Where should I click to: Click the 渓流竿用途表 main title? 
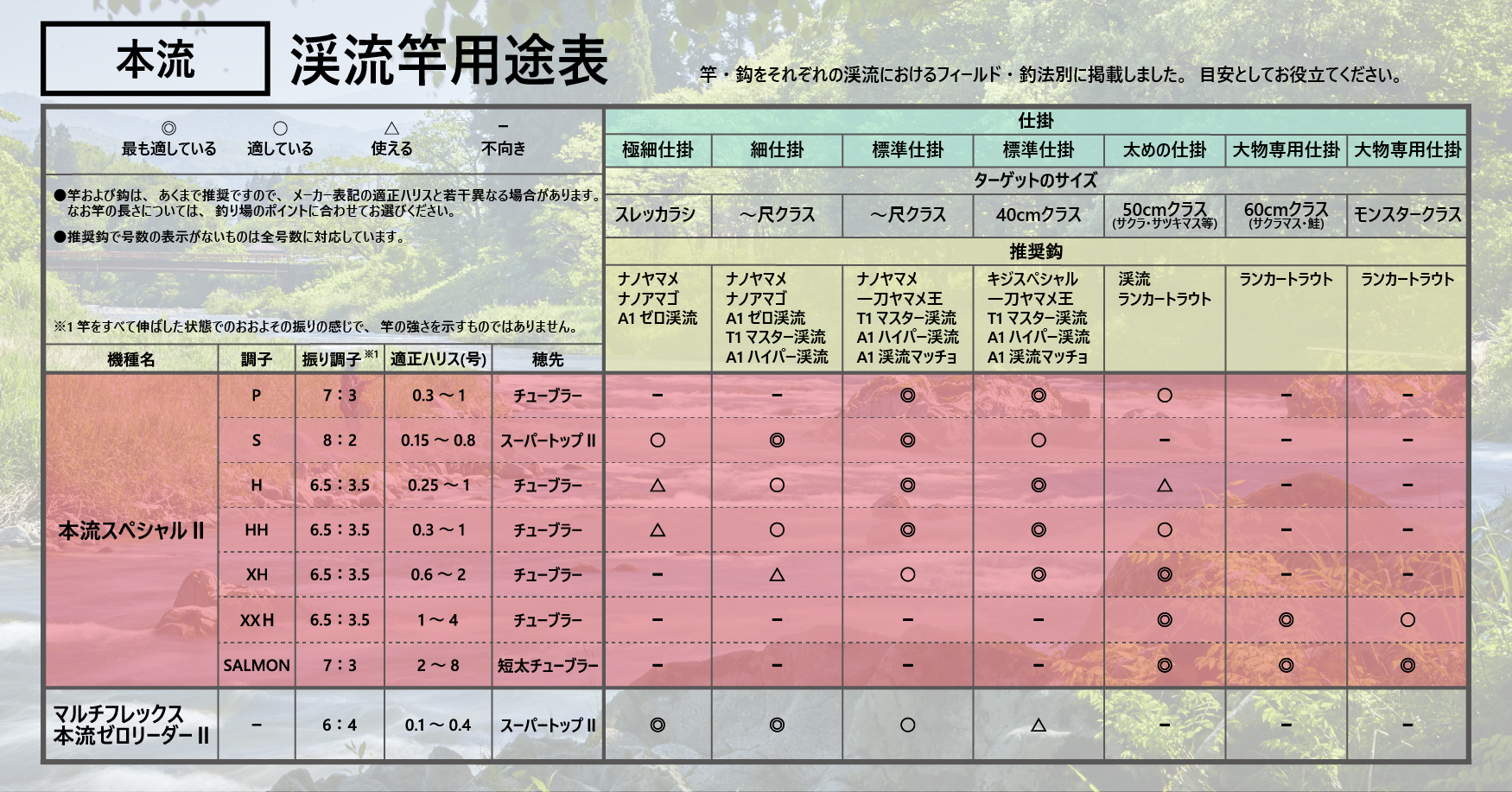449,60
